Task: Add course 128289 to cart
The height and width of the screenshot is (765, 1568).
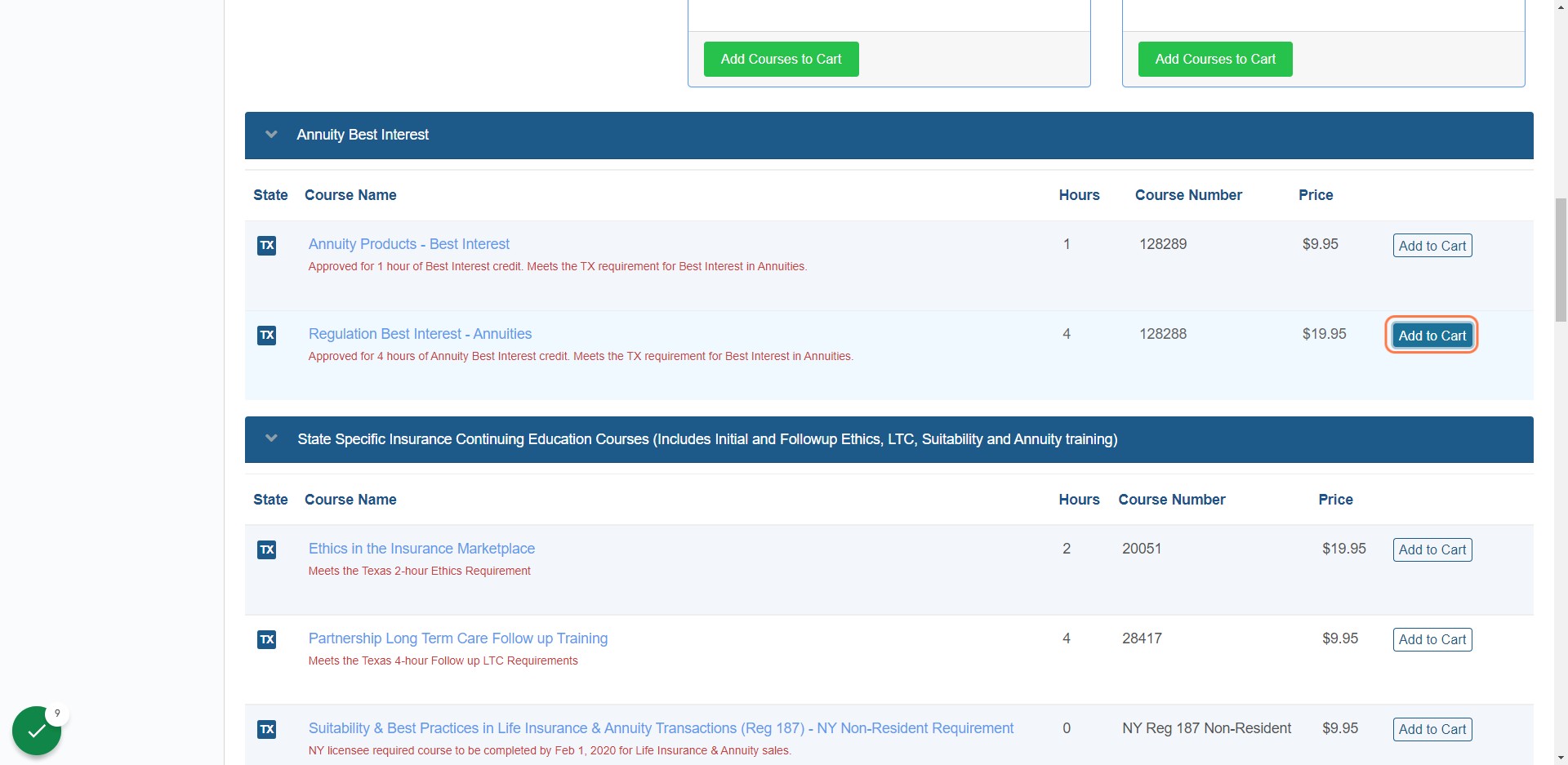Action: click(1432, 246)
